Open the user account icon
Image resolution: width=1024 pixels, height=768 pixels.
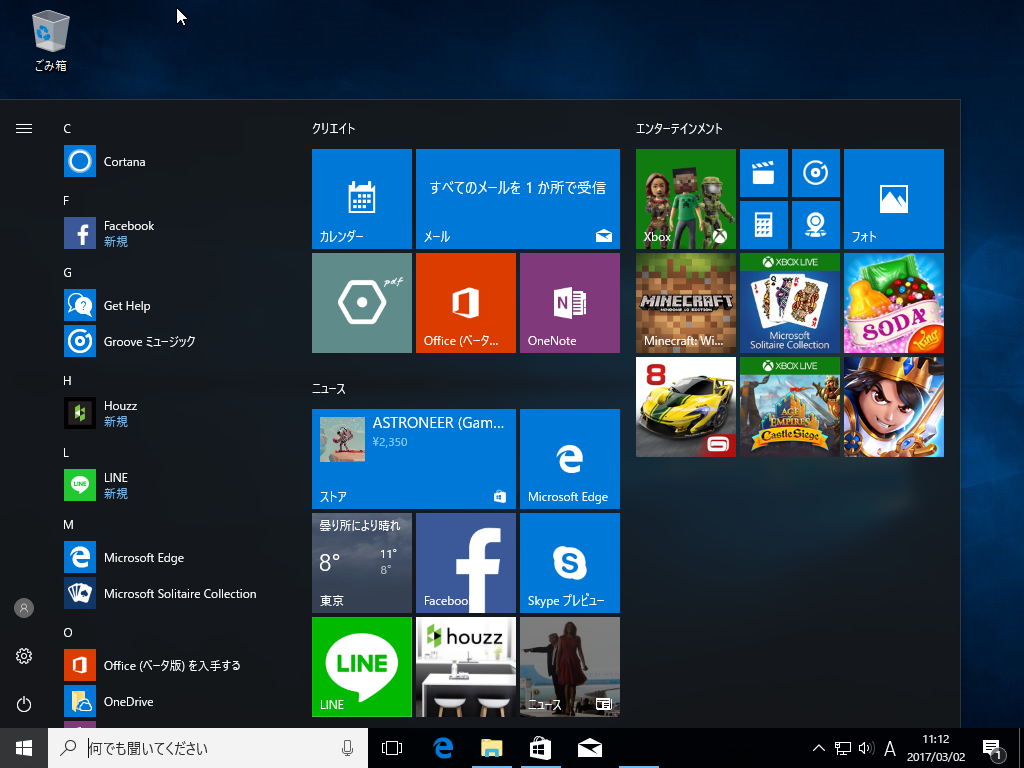[24, 608]
